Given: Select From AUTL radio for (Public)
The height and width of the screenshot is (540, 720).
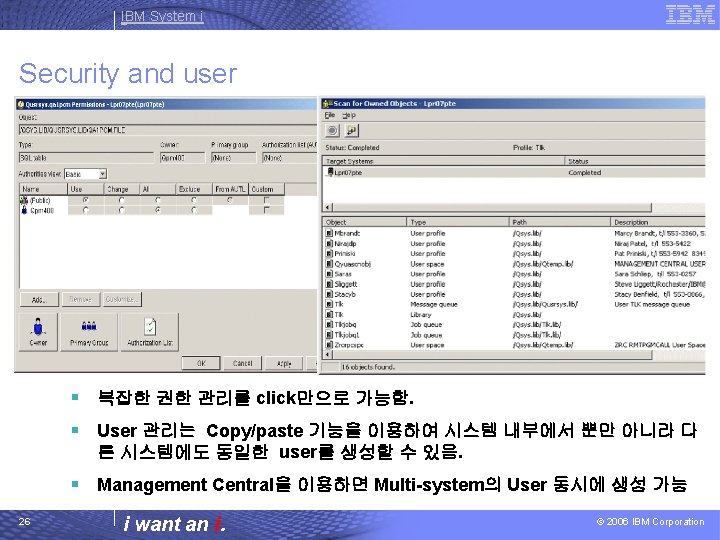Looking at the screenshot, I should pos(230,200).
